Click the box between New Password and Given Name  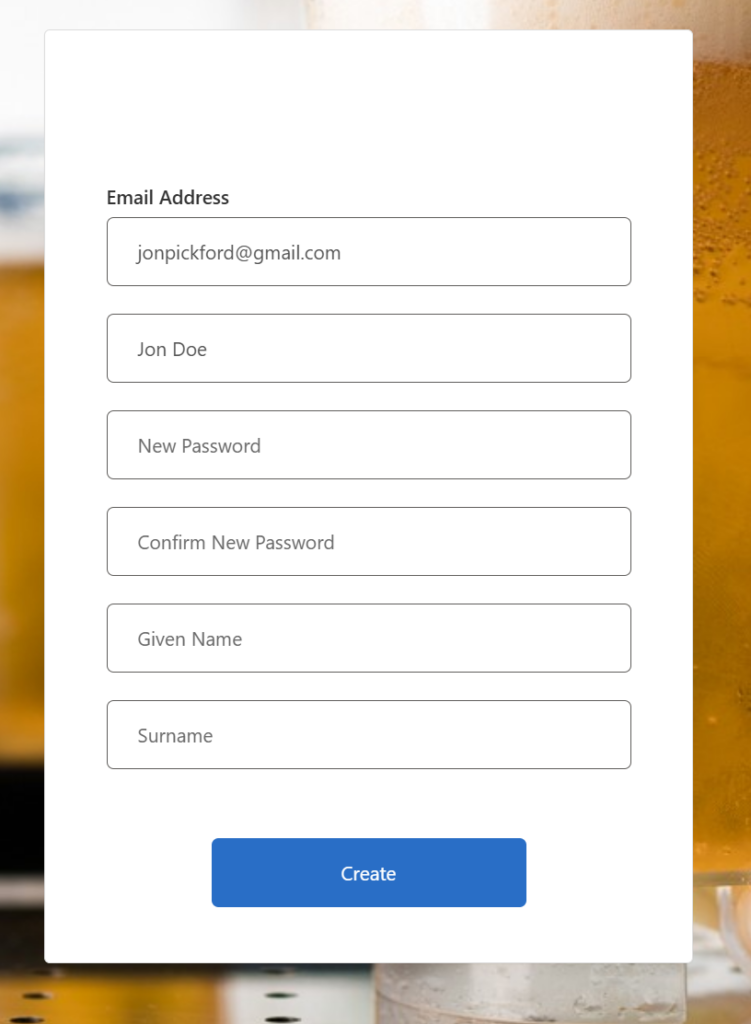click(368, 542)
